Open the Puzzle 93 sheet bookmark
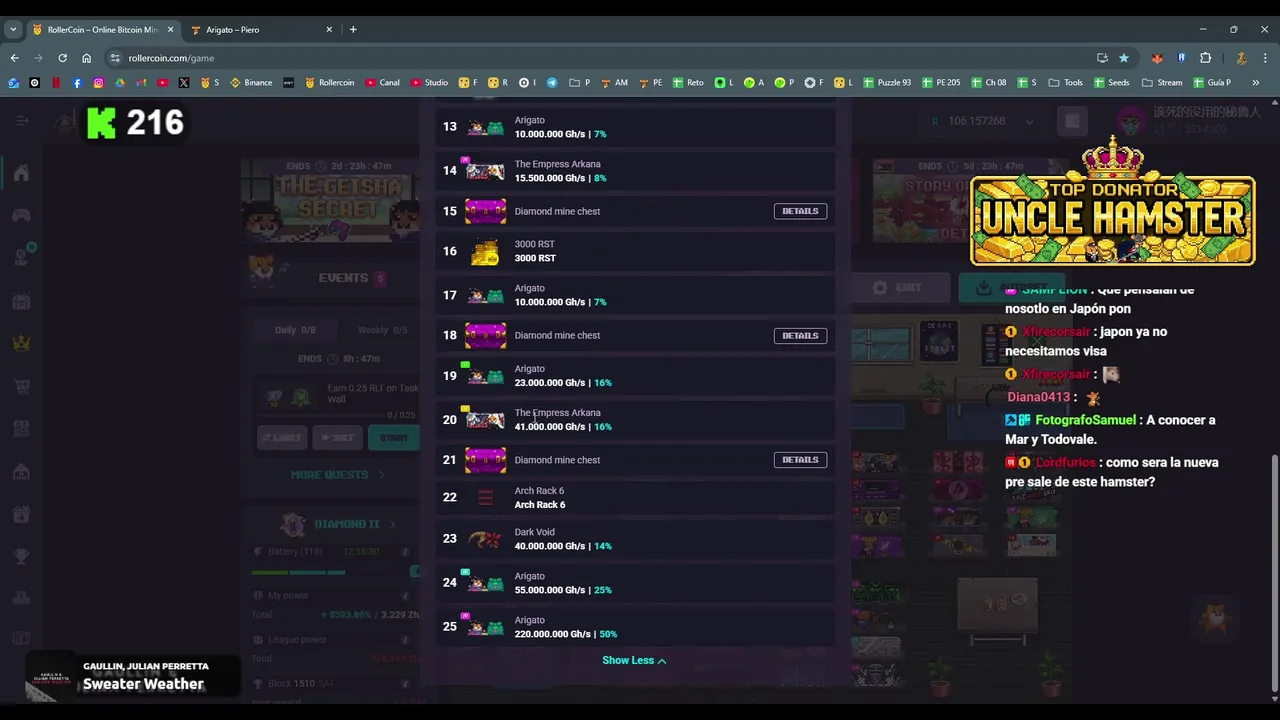The image size is (1280, 720). tap(887, 83)
